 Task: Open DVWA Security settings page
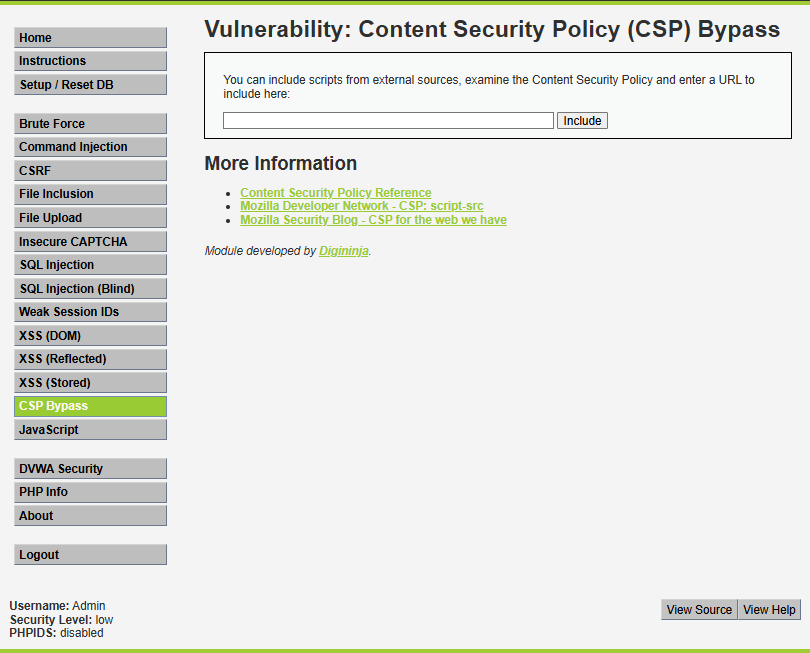90,469
